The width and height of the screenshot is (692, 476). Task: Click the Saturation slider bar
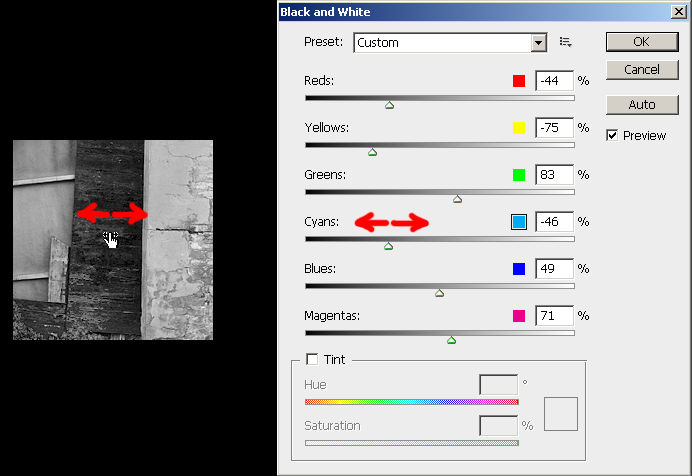pyautogui.click(x=412, y=443)
